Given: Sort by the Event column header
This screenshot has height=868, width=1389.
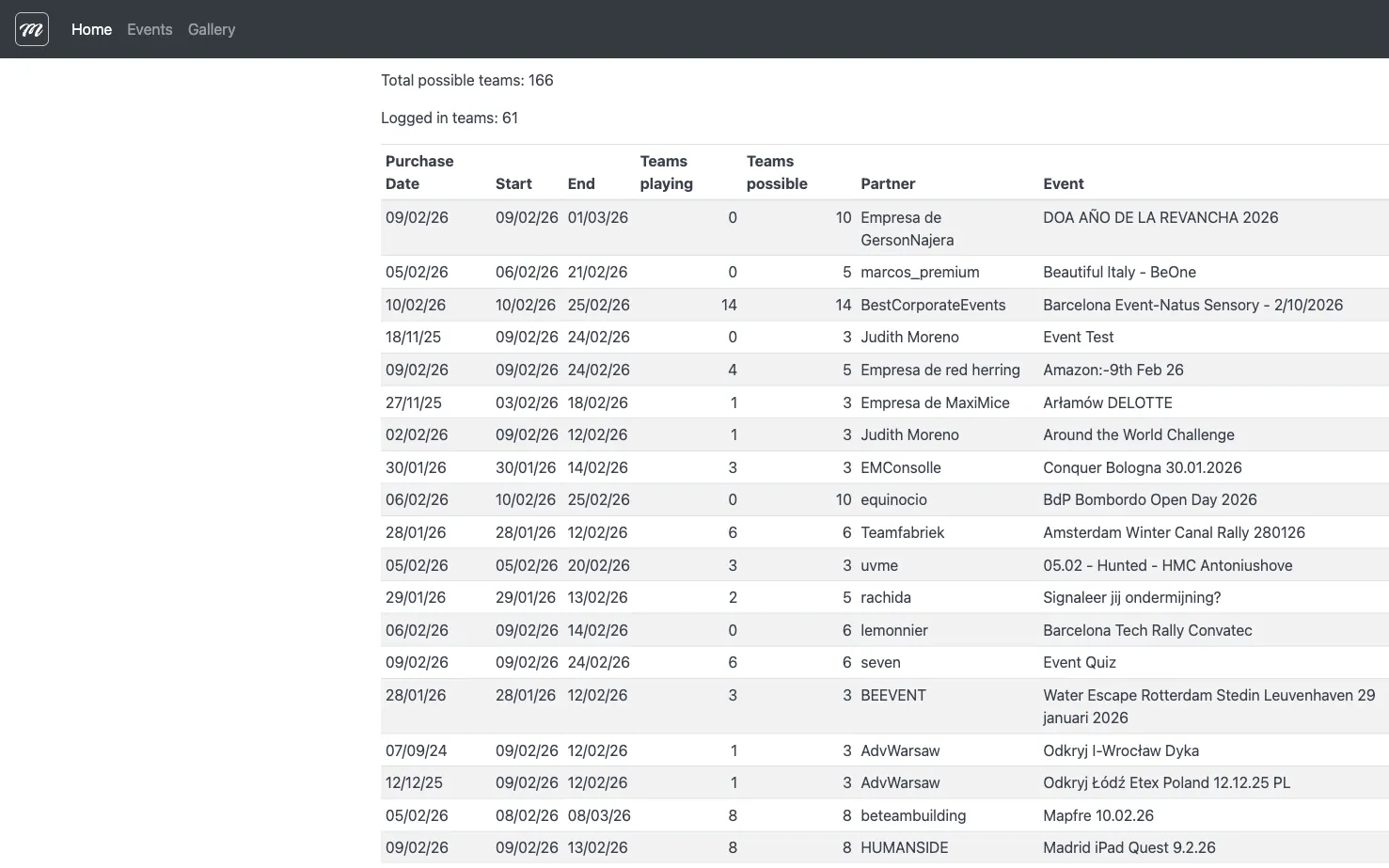Looking at the screenshot, I should [1064, 183].
